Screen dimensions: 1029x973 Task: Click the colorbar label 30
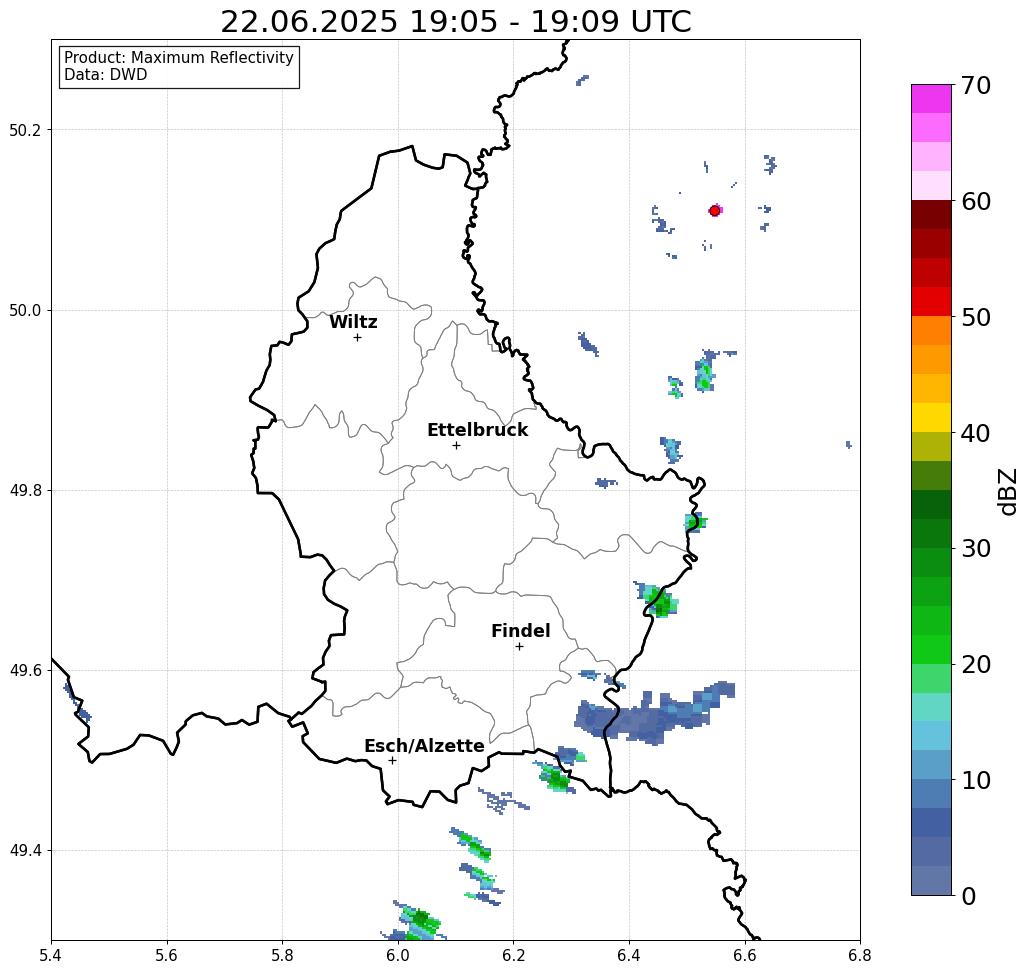[x=976, y=549]
